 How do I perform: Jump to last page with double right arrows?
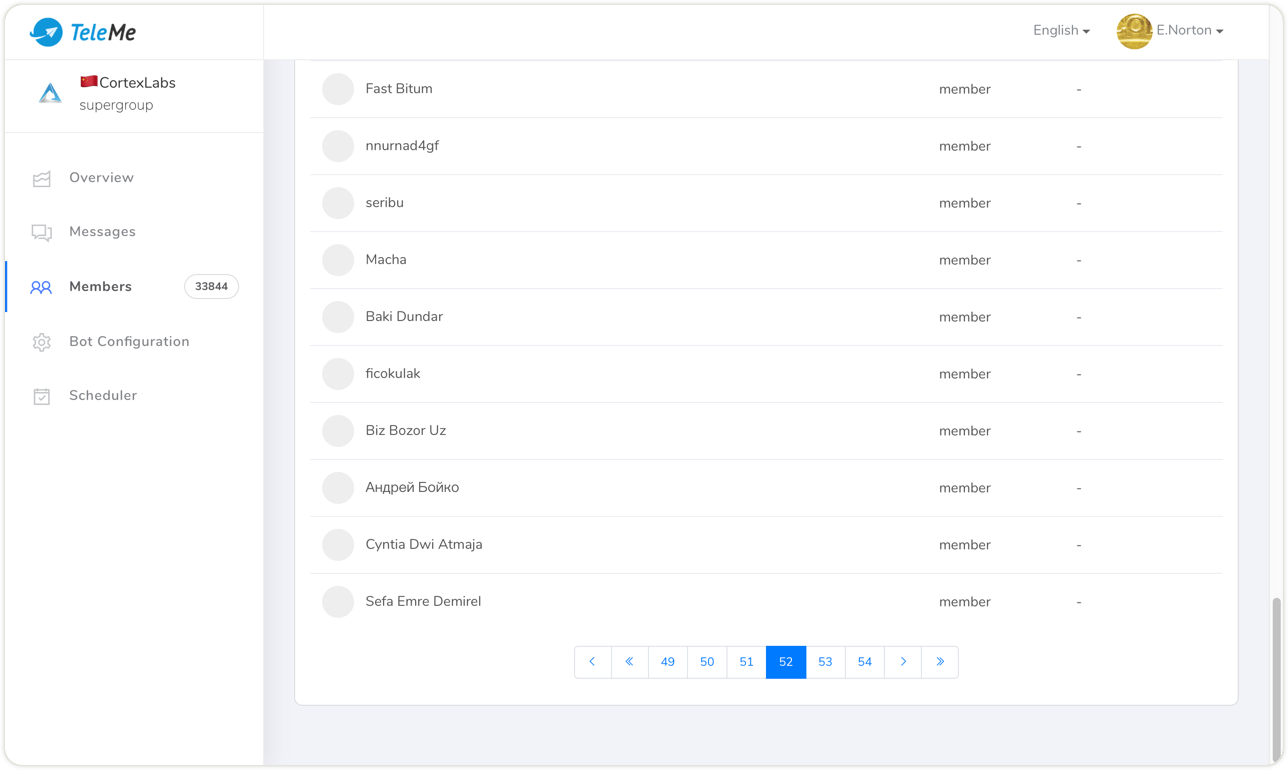point(940,662)
